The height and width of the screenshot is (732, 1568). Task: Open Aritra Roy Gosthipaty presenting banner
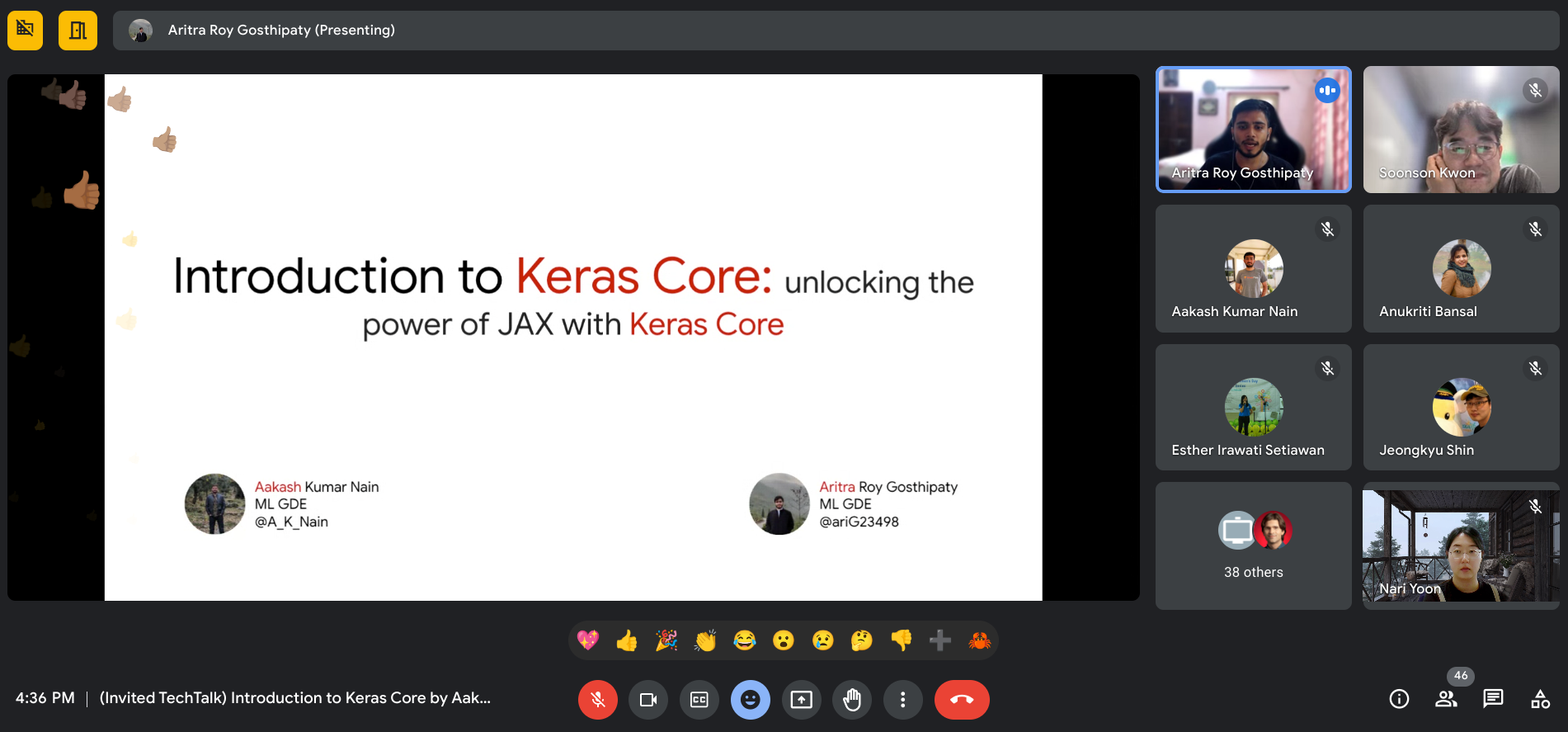click(836, 31)
